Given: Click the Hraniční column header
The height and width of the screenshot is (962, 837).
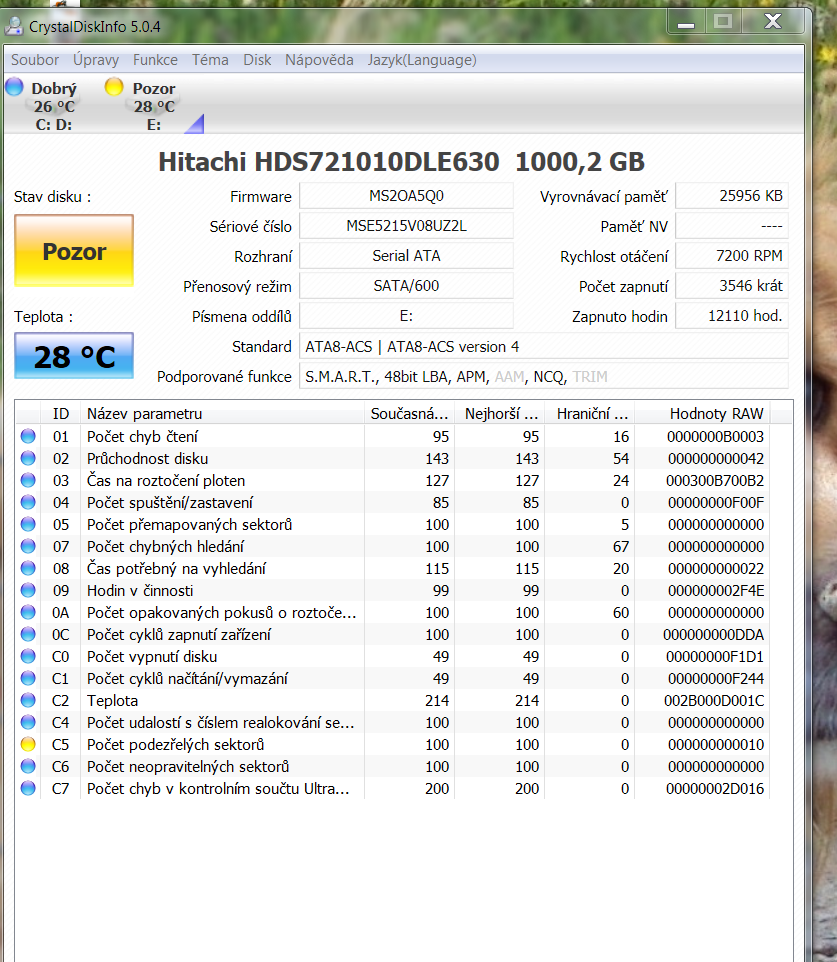Looking at the screenshot, I should coord(592,414).
